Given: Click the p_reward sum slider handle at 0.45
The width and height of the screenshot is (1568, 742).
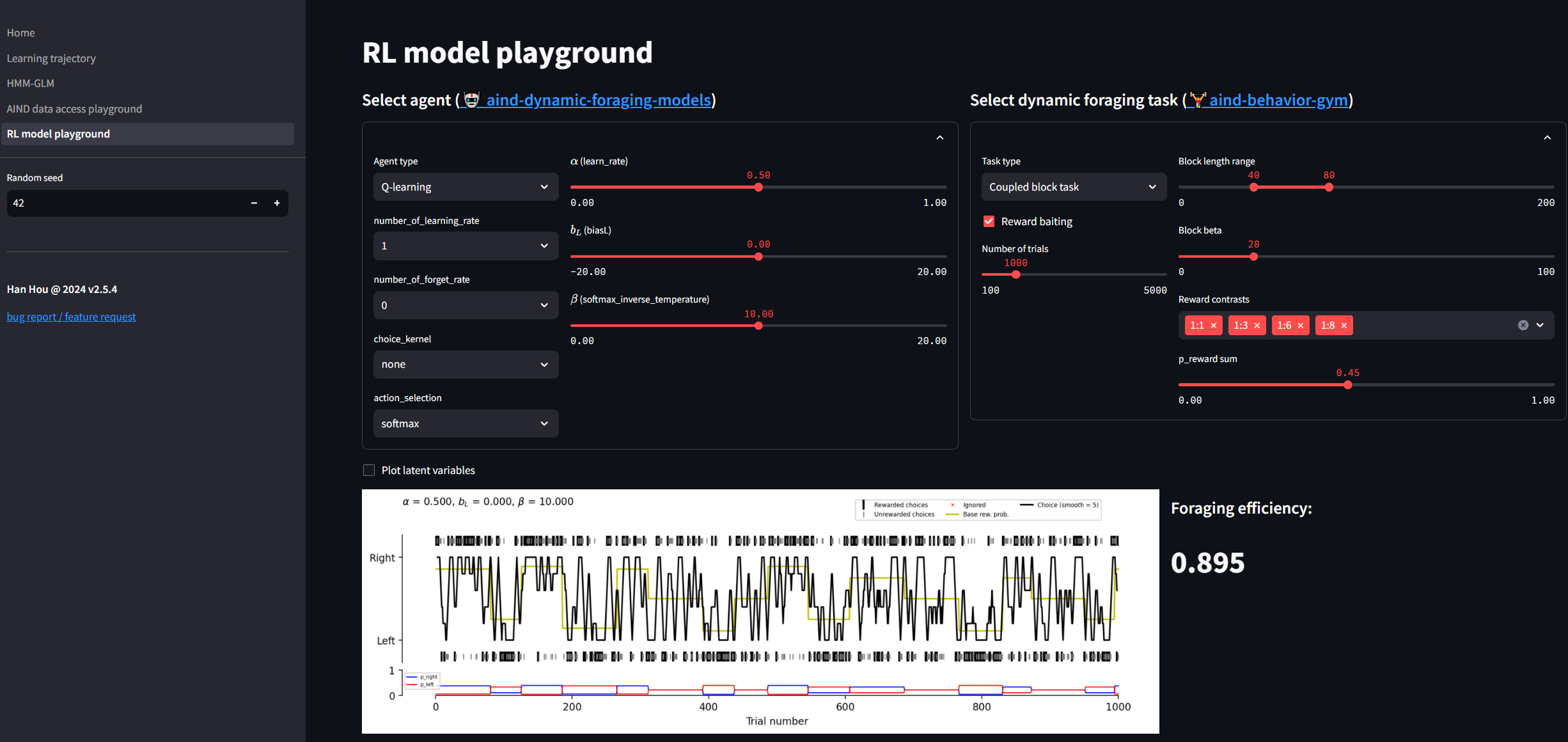Looking at the screenshot, I should coord(1347,385).
